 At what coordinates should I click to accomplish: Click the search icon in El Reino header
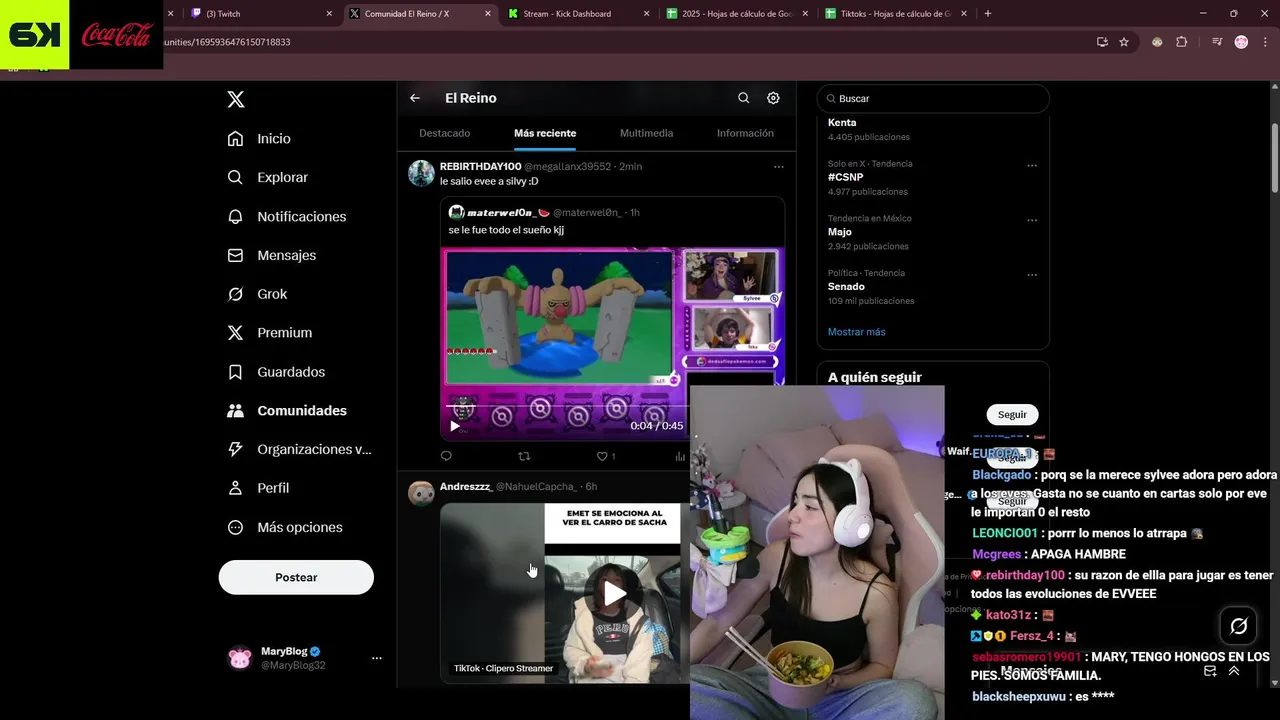743,98
